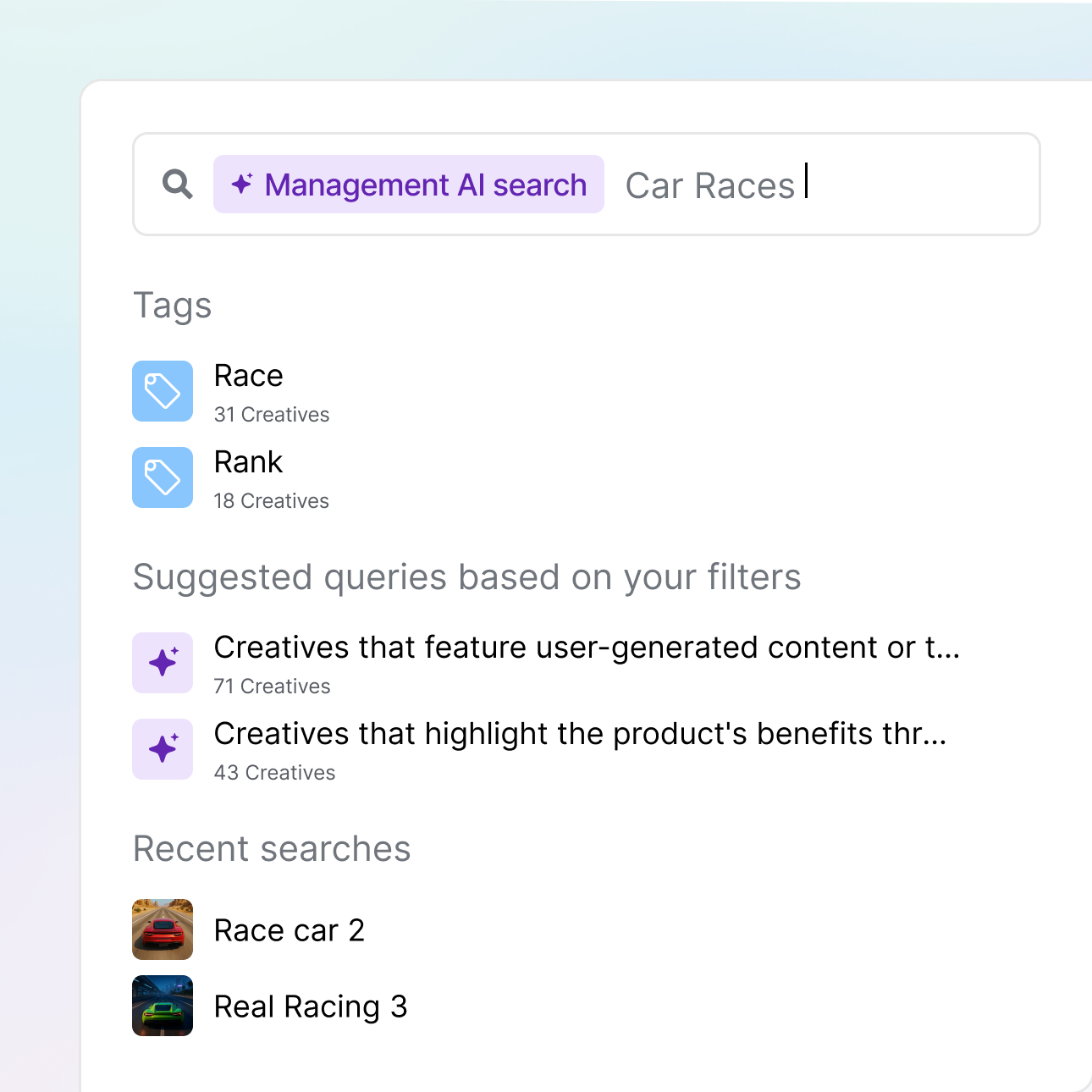1092x1092 pixels.
Task: Choose the Rank tag label
Action: click(x=248, y=462)
